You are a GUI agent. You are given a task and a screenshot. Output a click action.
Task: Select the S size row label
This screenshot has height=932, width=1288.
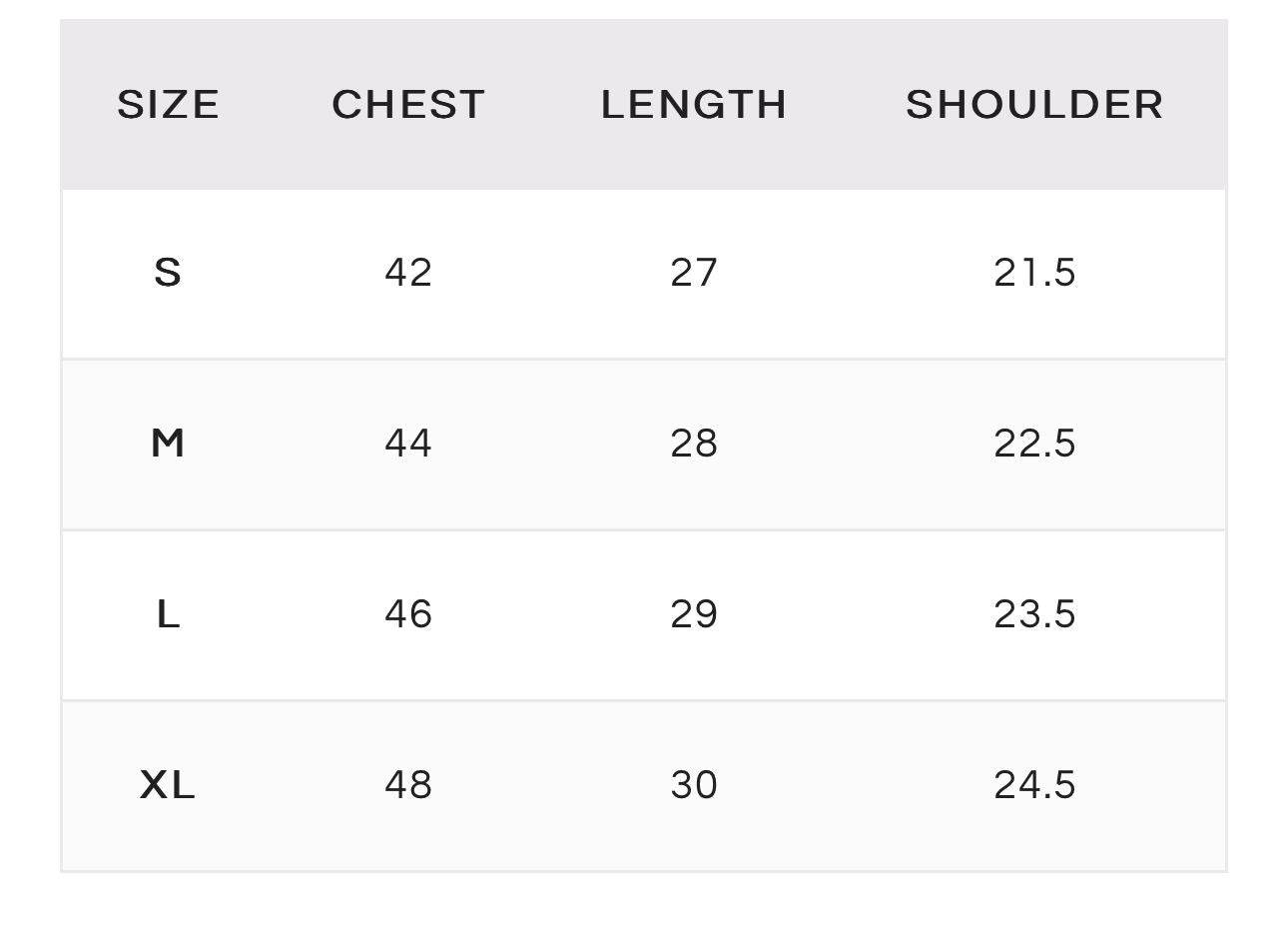click(x=168, y=273)
